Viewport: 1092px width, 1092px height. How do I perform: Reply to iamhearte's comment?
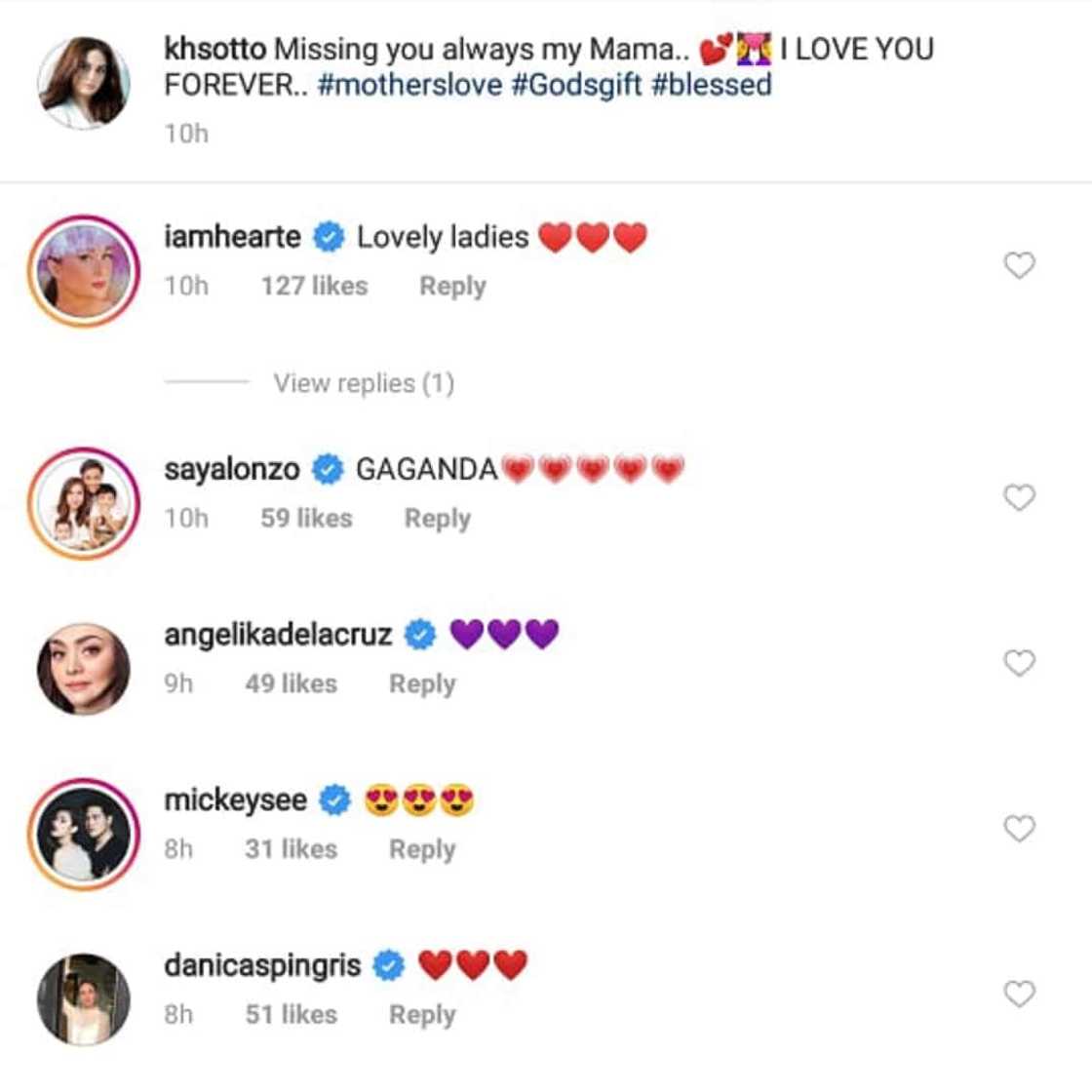[x=452, y=285]
